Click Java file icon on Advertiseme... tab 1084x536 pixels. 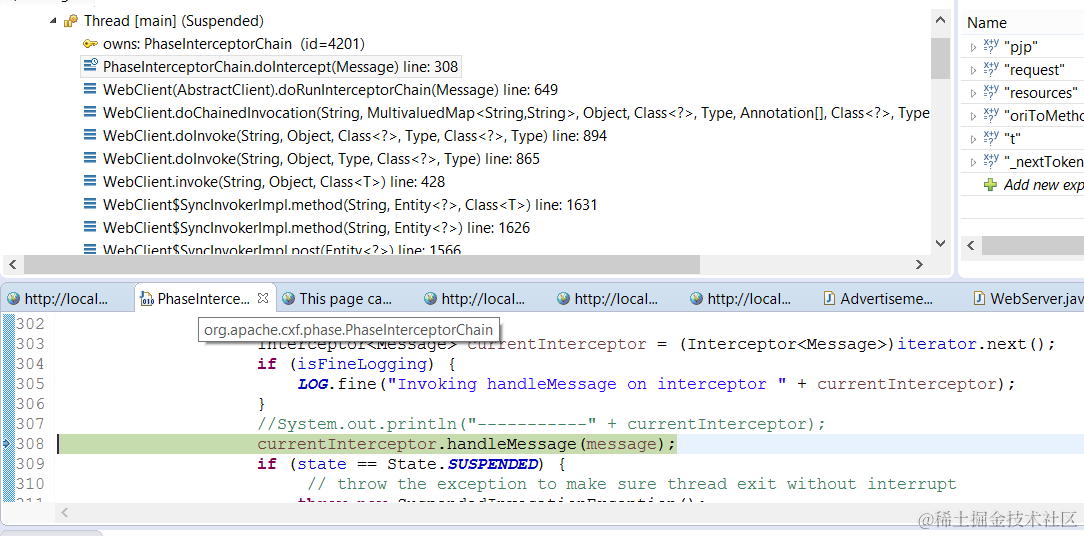click(x=828, y=298)
